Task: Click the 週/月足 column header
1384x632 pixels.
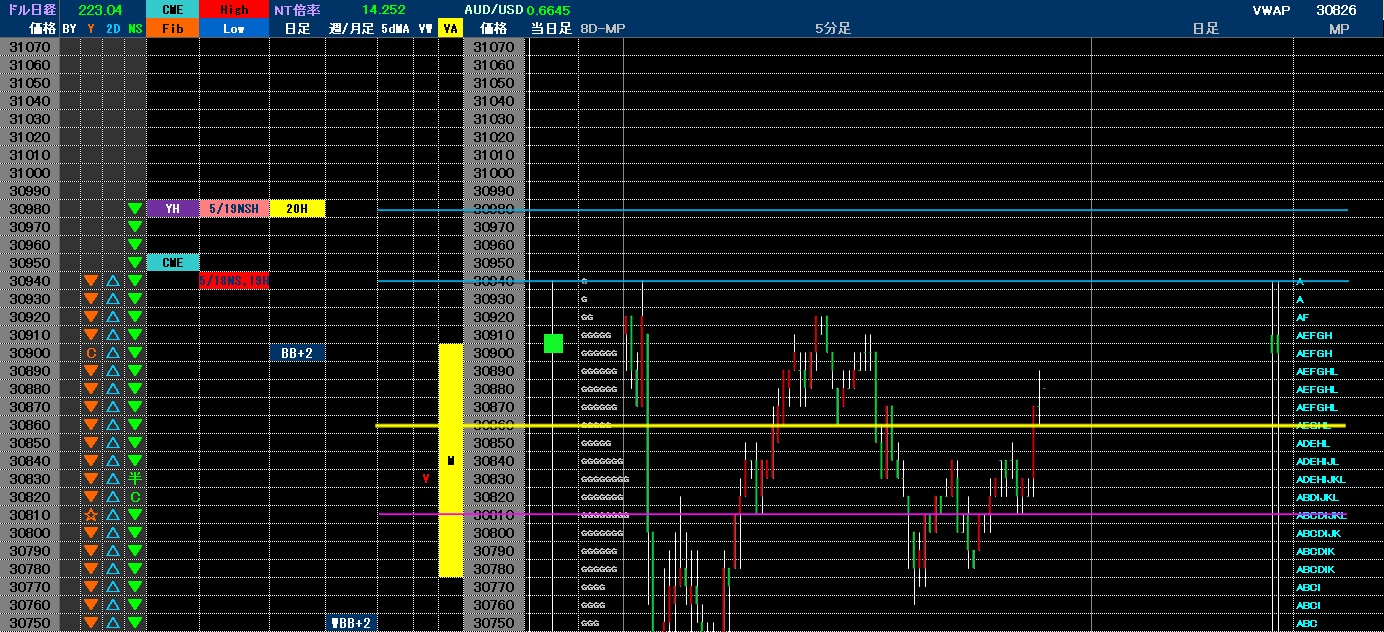Action: point(351,28)
